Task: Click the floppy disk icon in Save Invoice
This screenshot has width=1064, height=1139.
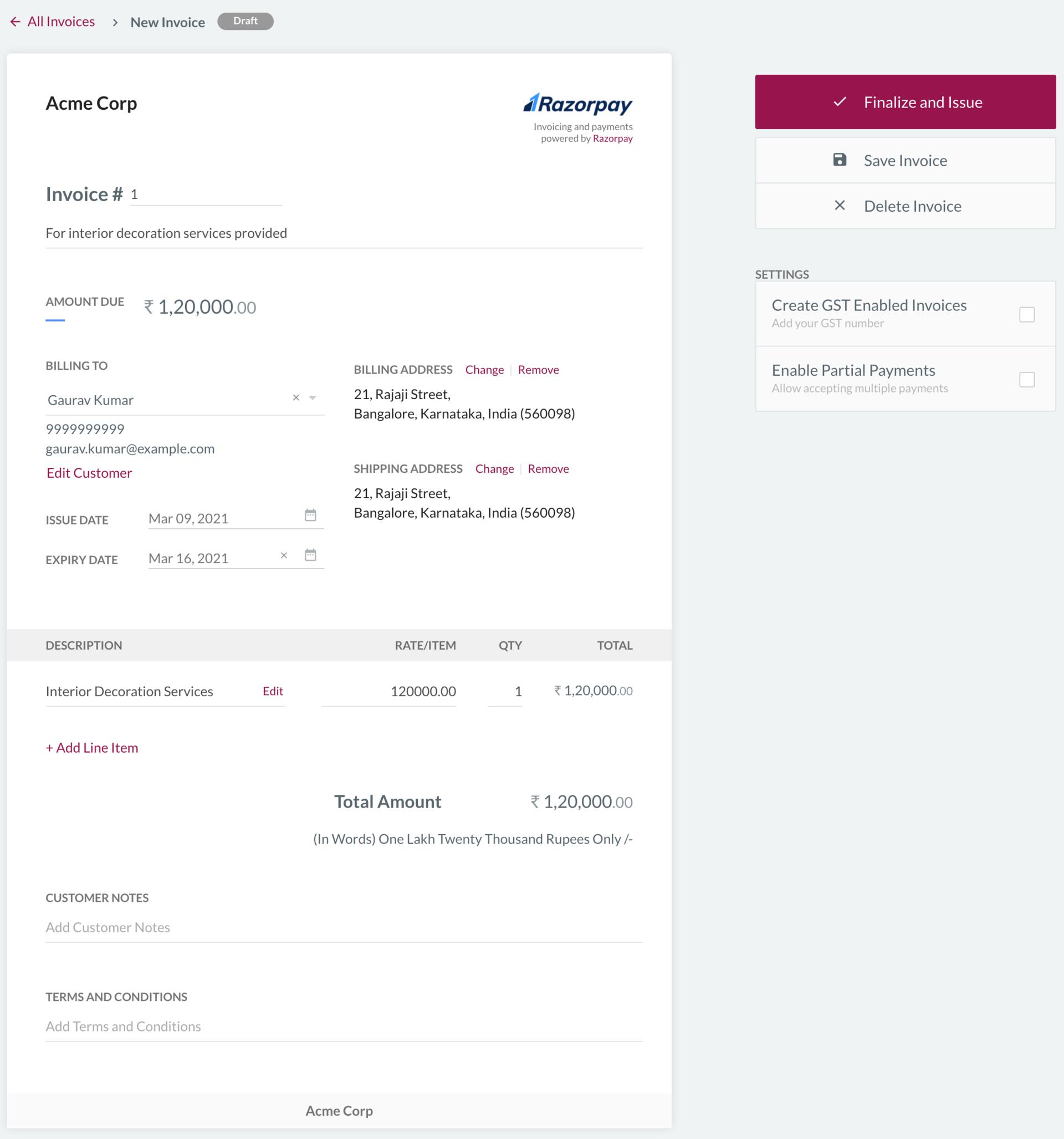Action: [x=840, y=160]
